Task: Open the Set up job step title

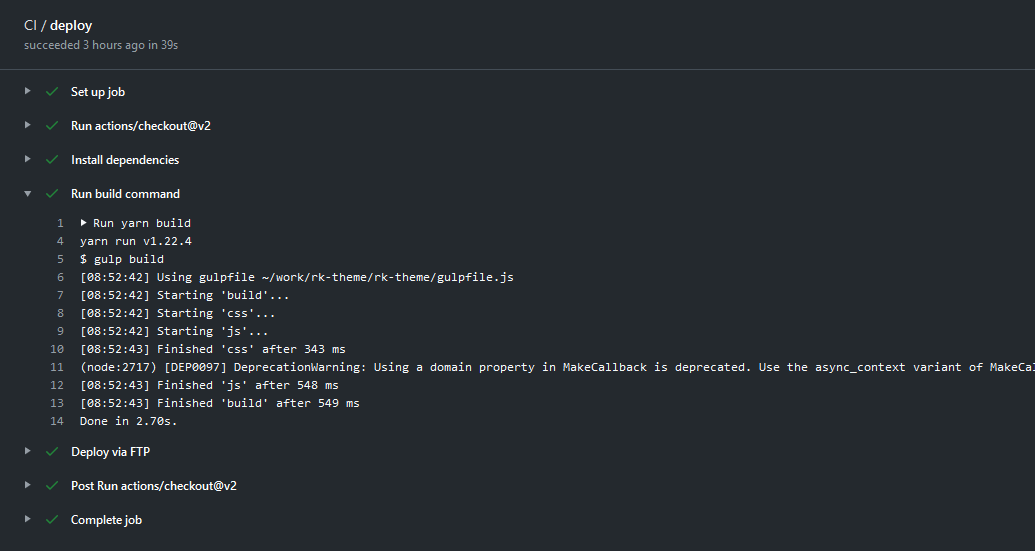Action: pos(98,92)
